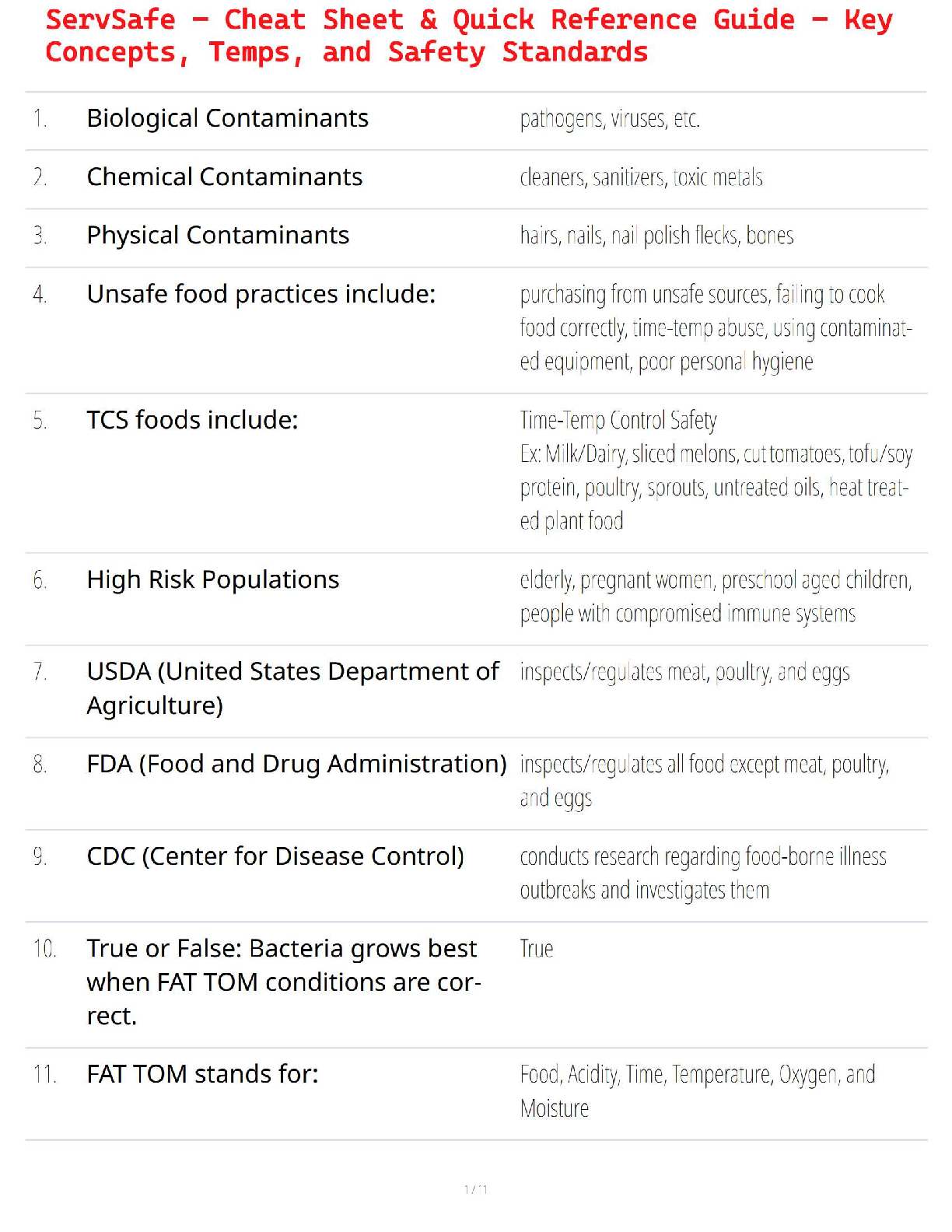Click the 'Food, Acidity, Time, Temperature' definition
Image resolution: width=952 pixels, height=1232 pixels.
(697, 1075)
